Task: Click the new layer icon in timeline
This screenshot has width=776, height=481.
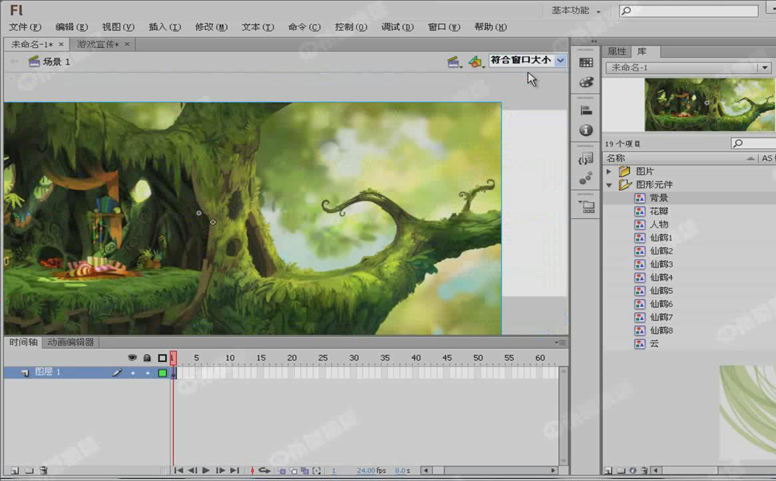Action: (x=13, y=470)
